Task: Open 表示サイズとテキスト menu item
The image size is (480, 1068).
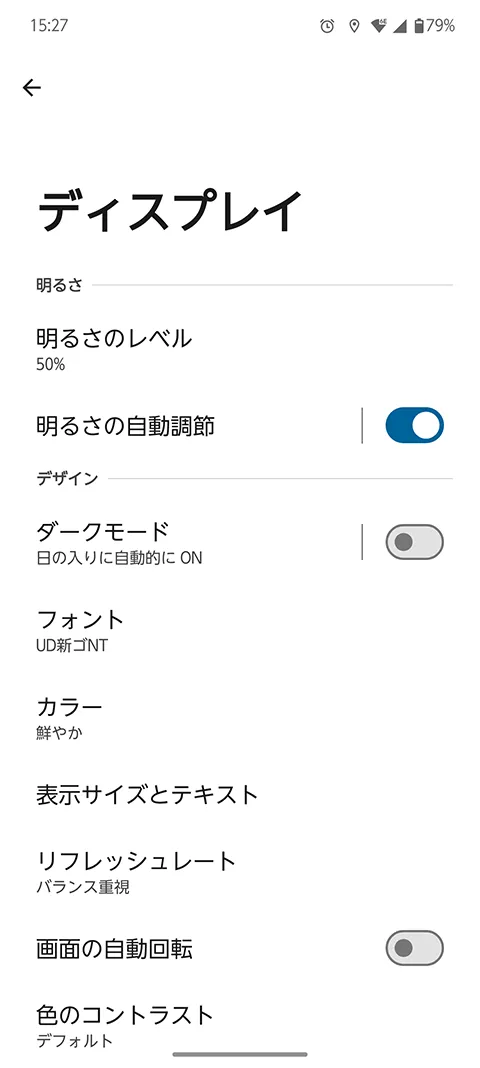Action: [240, 794]
